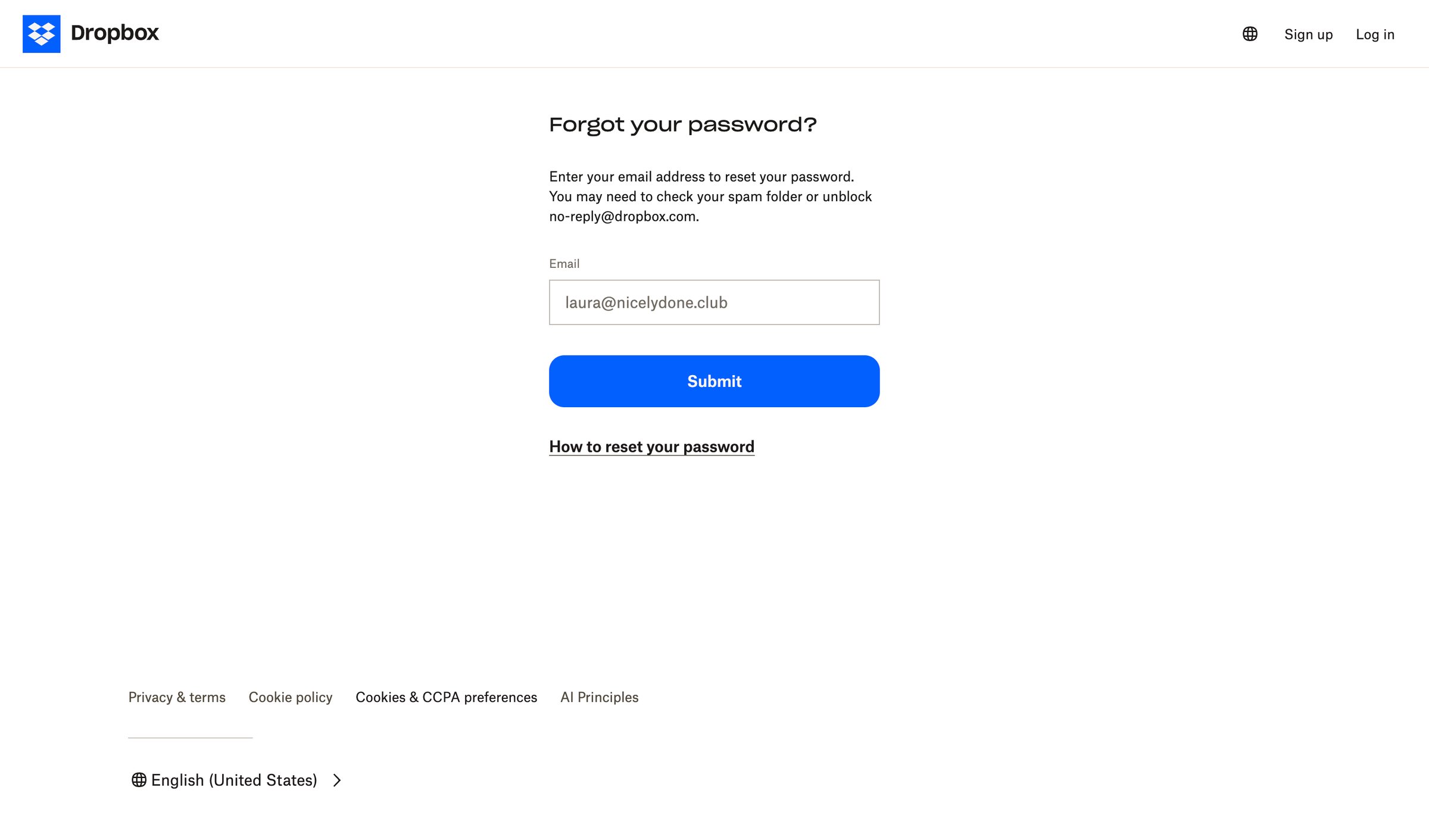Click the Dropbox wordmark text
The height and width of the screenshot is (840, 1429).
pyautogui.click(x=115, y=33)
